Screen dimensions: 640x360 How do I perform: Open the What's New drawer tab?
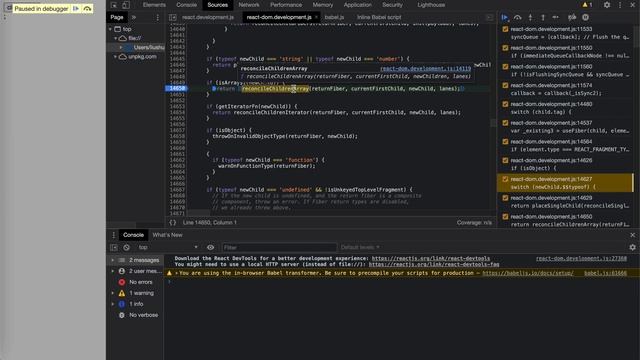[167, 235]
